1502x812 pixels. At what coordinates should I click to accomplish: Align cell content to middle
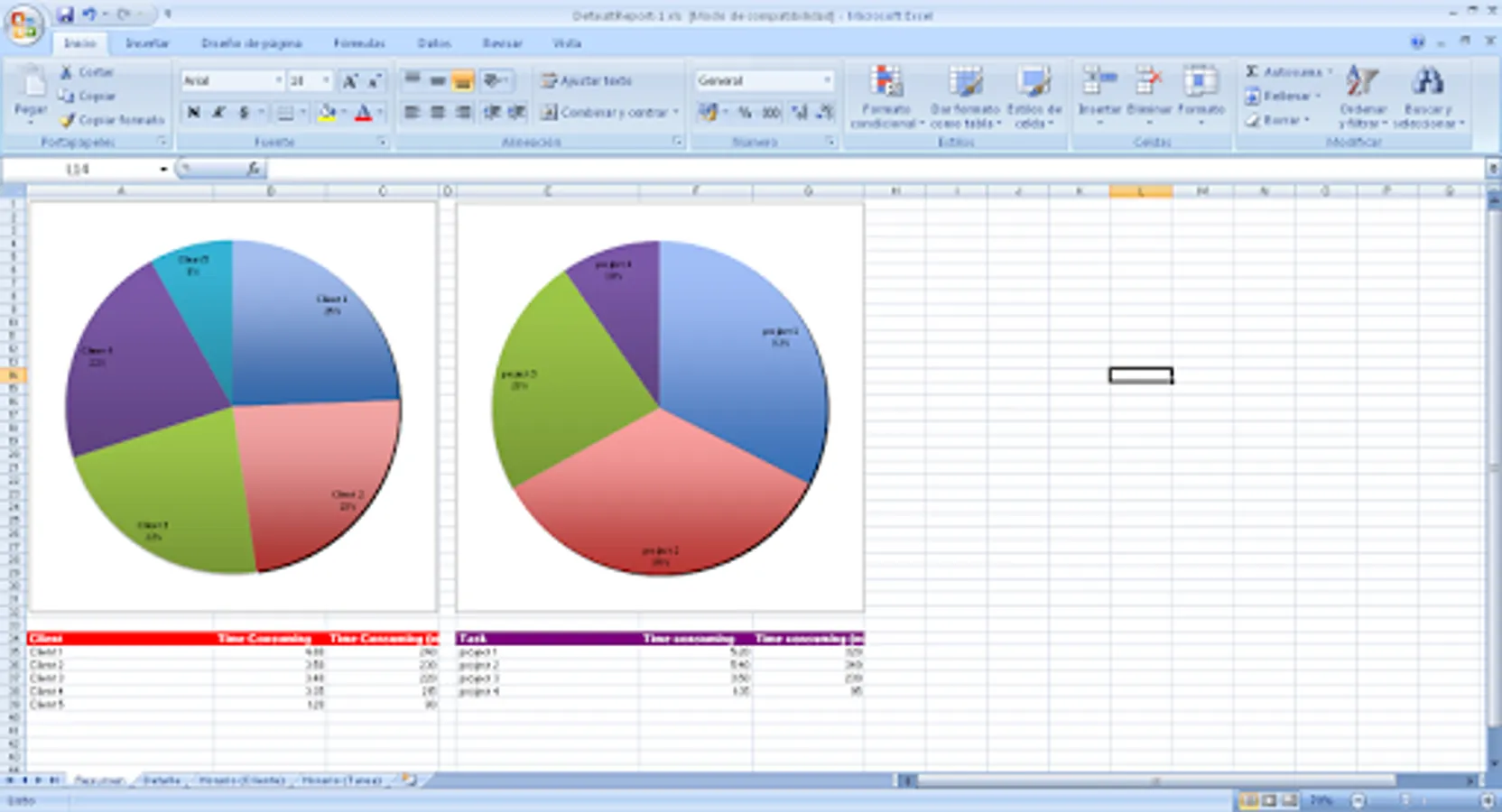[437, 81]
